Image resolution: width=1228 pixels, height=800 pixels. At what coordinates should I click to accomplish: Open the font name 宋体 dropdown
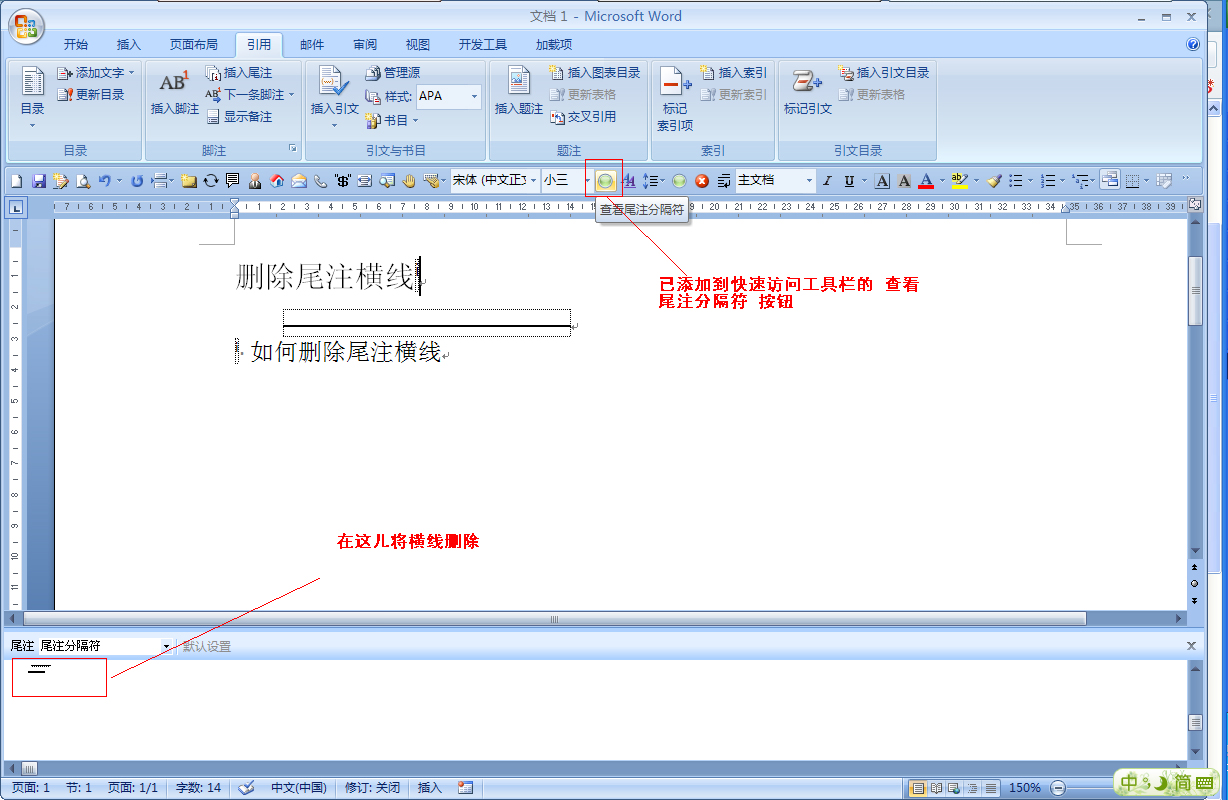coord(533,181)
